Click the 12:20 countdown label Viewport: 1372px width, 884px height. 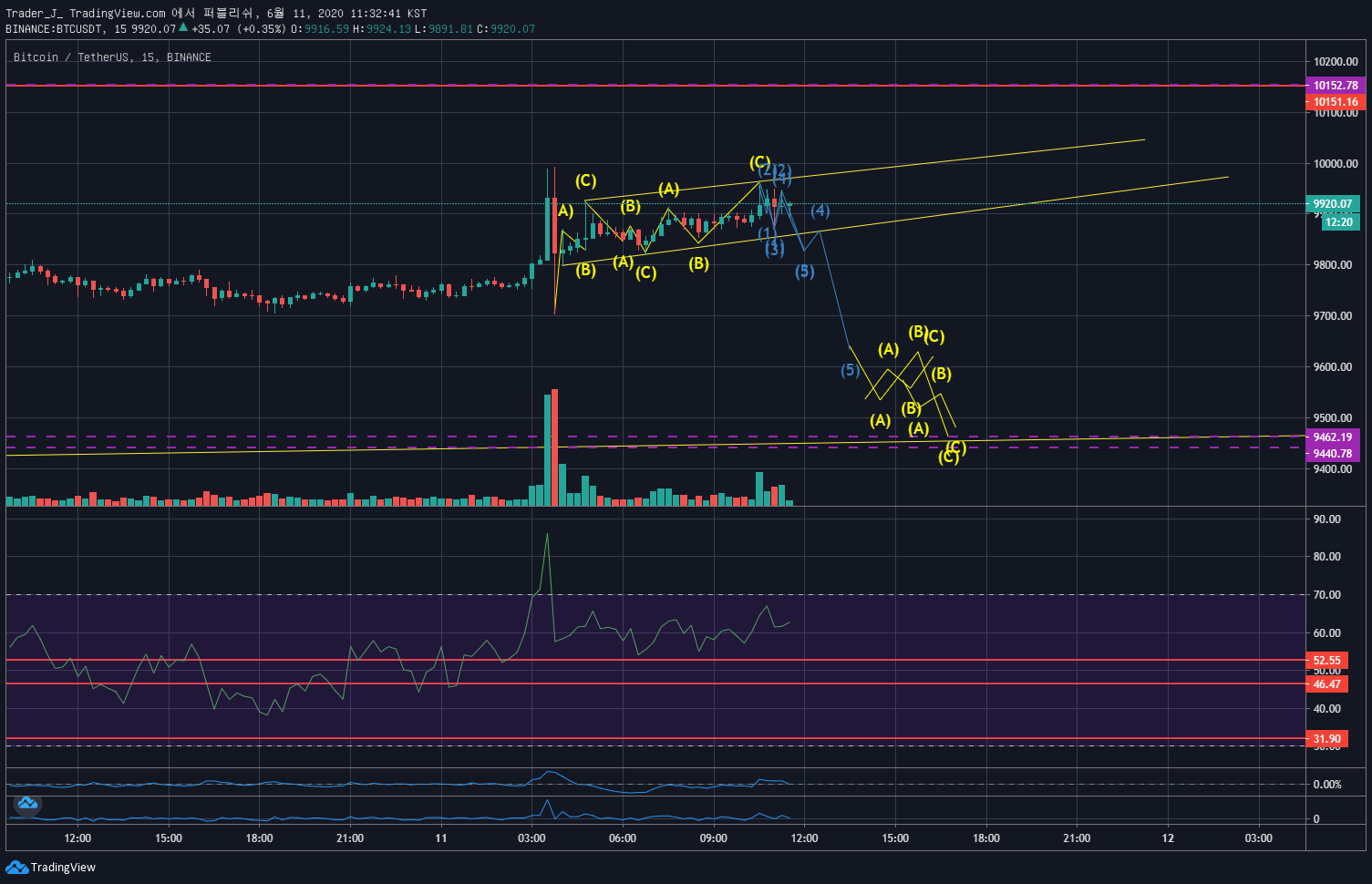1339,221
